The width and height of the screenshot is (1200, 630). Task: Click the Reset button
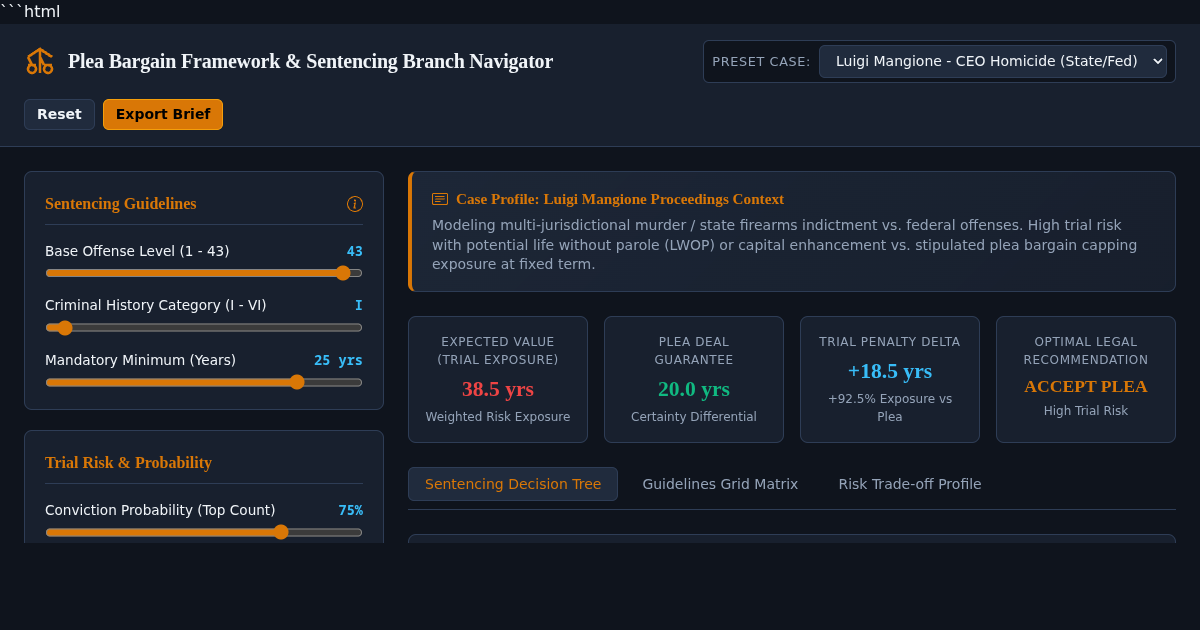coord(59,114)
